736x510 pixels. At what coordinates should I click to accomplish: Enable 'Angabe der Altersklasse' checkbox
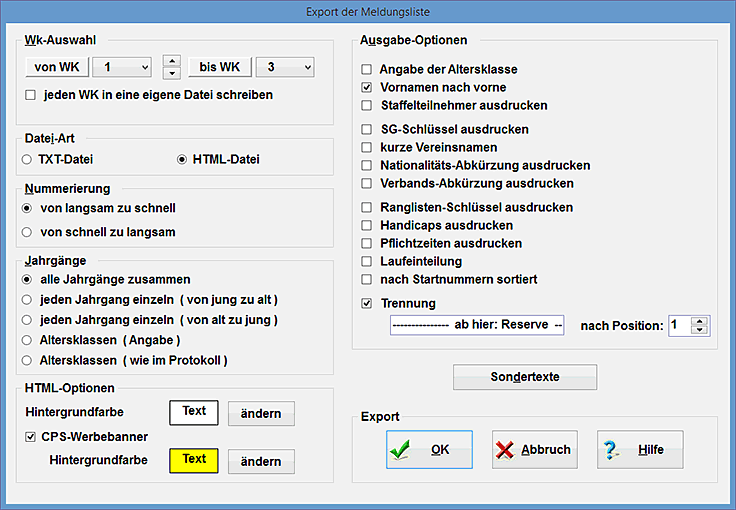367,70
